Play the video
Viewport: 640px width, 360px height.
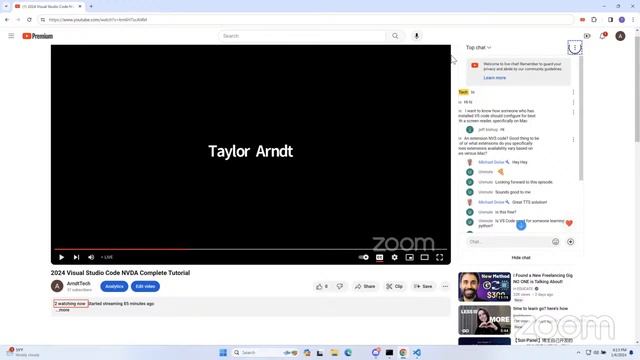click(61, 257)
